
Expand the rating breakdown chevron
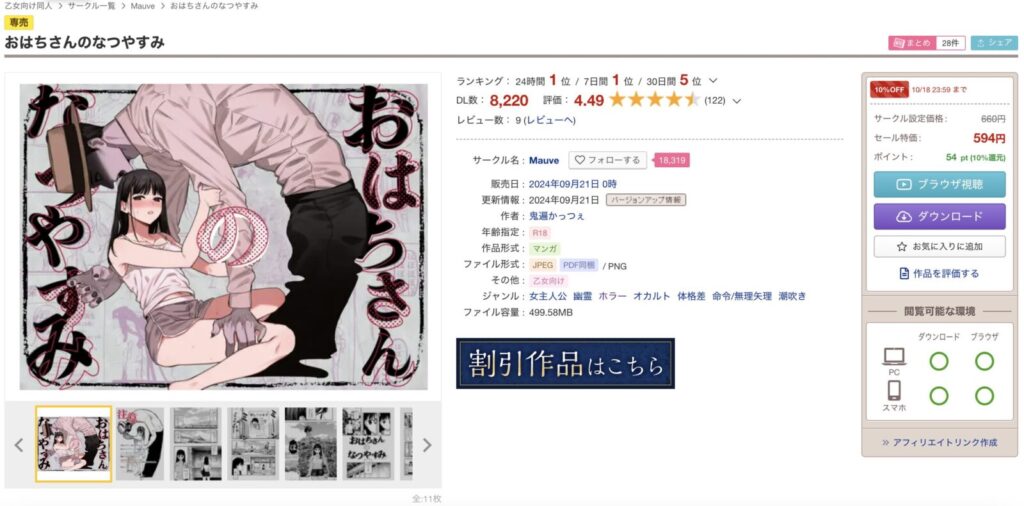pos(737,101)
